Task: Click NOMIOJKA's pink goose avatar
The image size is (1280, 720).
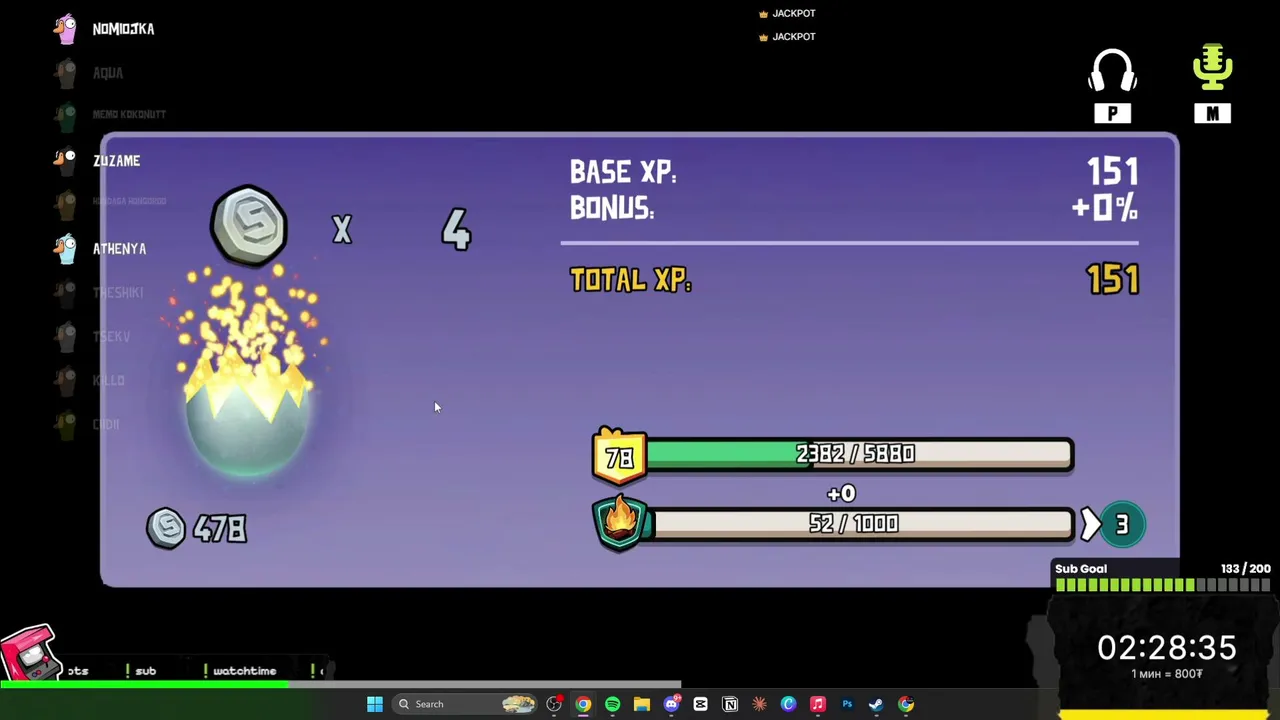Action: [66, 29]
